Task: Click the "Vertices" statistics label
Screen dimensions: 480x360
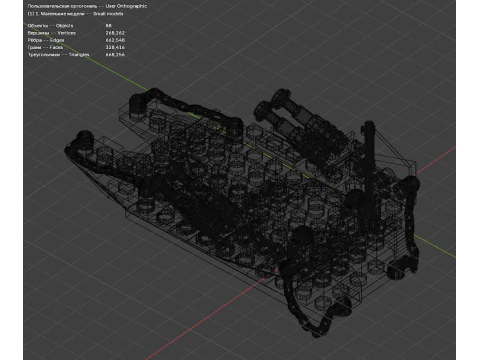Action: (66, 33)
